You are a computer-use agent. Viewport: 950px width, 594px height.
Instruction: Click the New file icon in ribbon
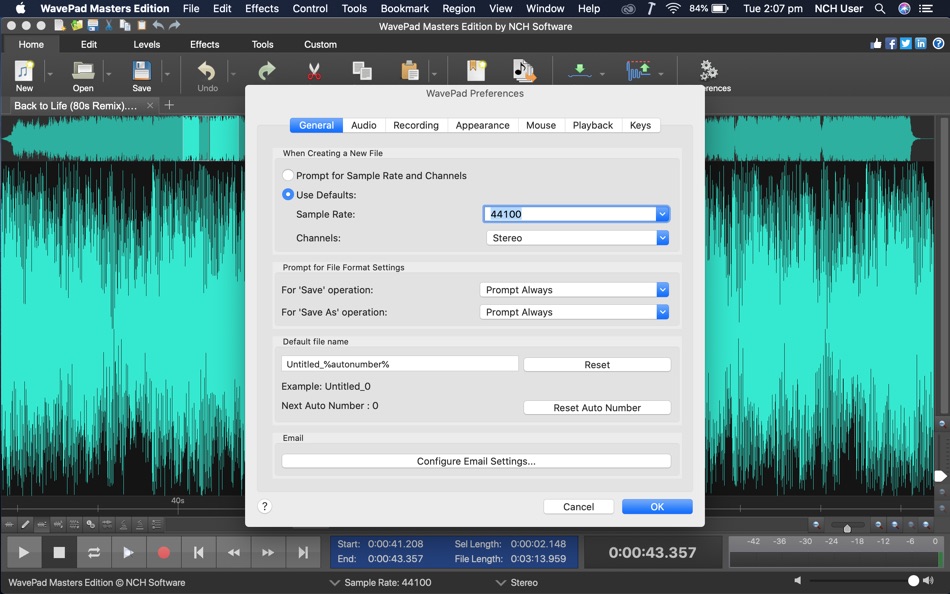click(24, 71)
